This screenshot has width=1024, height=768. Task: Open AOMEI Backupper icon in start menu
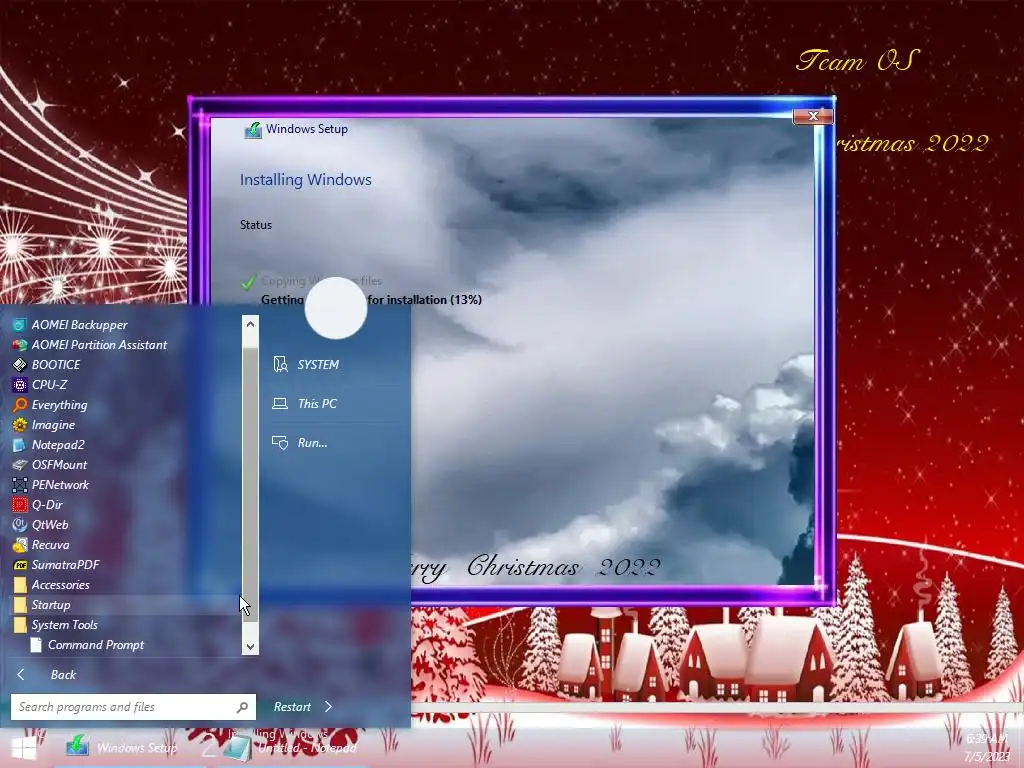pyautogui.click(x=20, y=325)
